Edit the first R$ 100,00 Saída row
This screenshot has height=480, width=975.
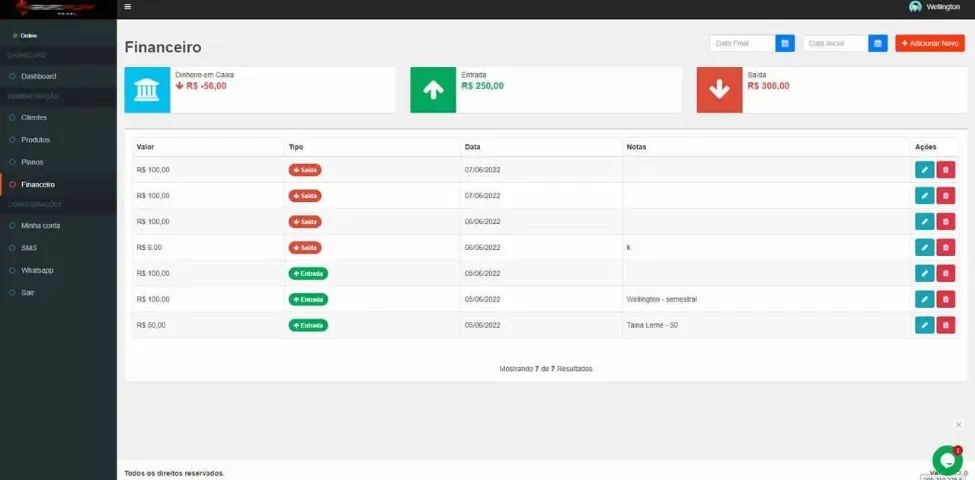(924, 170)
